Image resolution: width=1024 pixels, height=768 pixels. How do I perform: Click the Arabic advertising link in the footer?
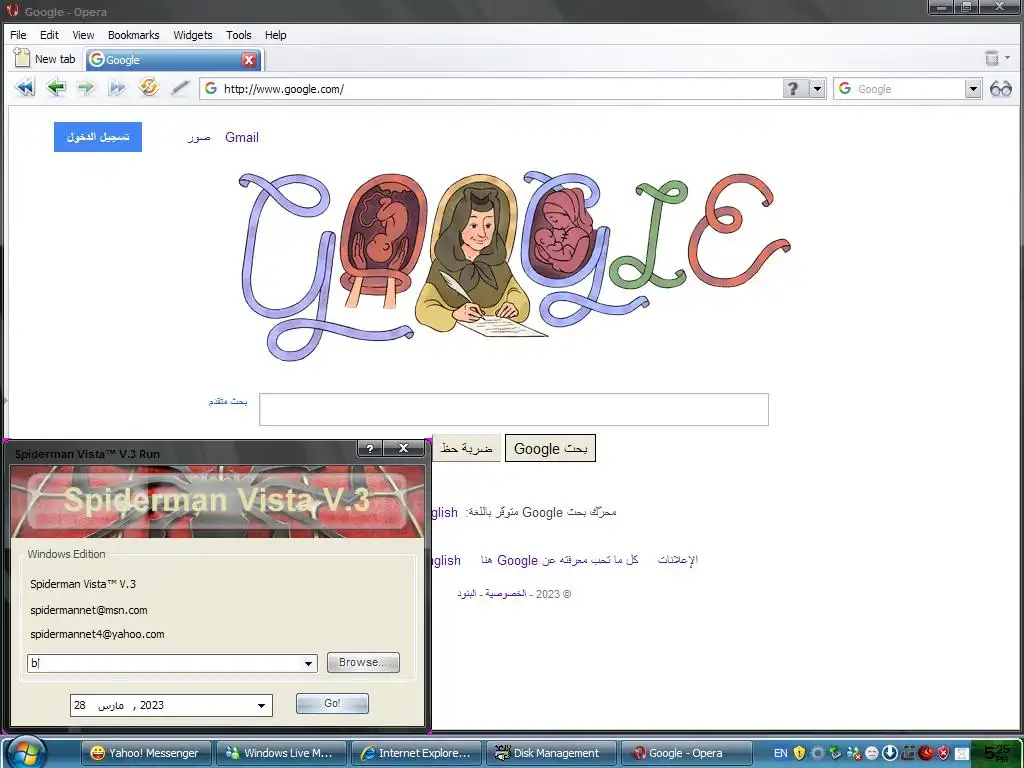coord(678,560)
